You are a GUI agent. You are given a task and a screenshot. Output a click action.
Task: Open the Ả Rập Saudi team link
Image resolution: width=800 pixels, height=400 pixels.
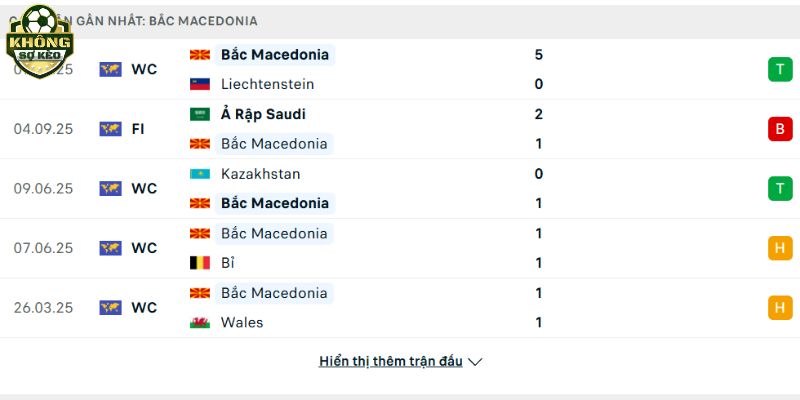pyautogui.click(x=263, y=114)
